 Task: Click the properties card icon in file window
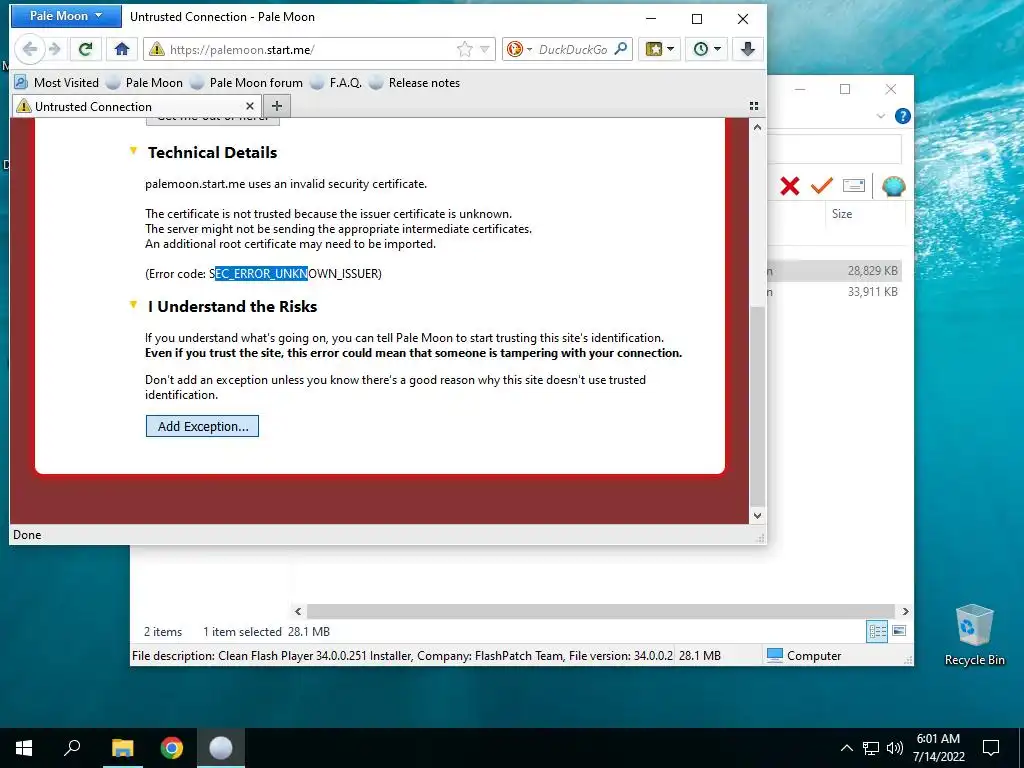point(854,186)
